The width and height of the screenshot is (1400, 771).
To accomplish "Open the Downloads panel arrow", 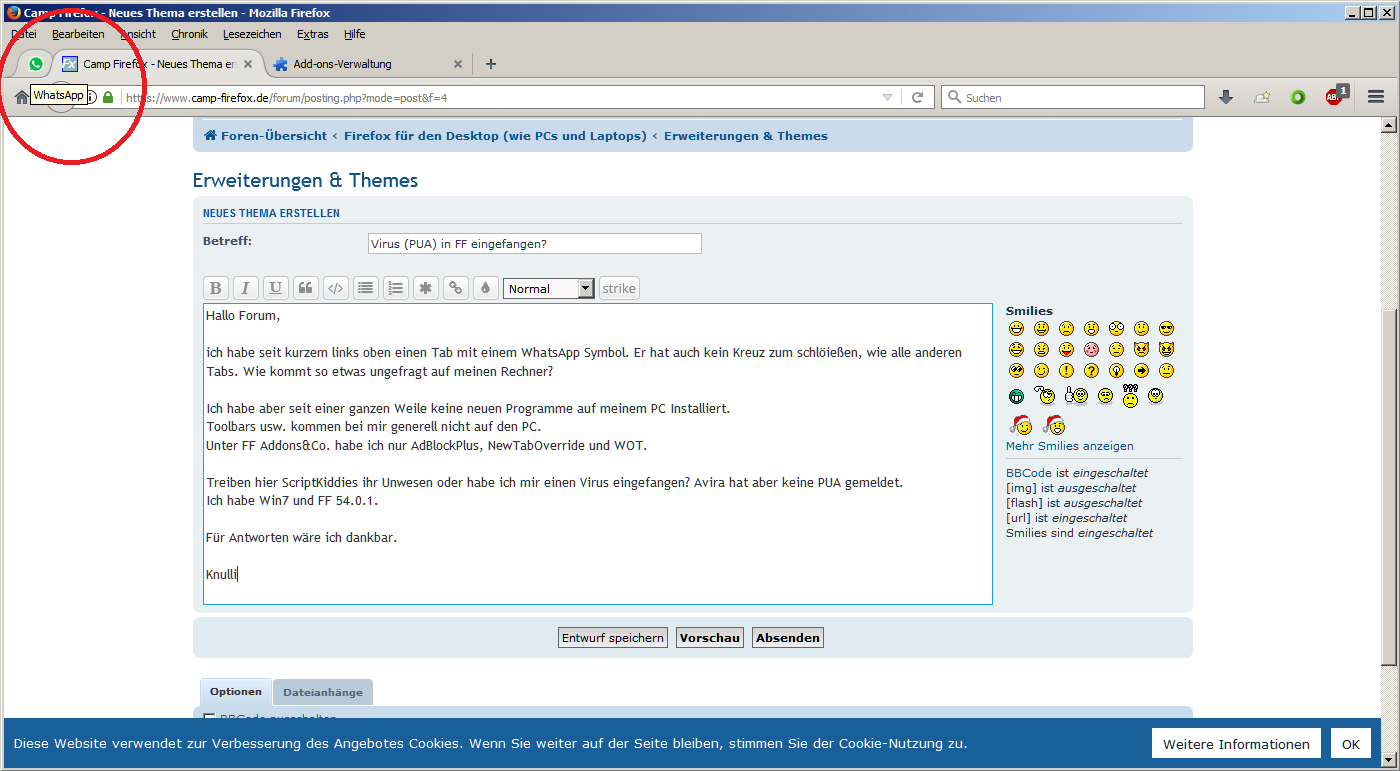I will pyautogui.click(x=1226, y=97).
